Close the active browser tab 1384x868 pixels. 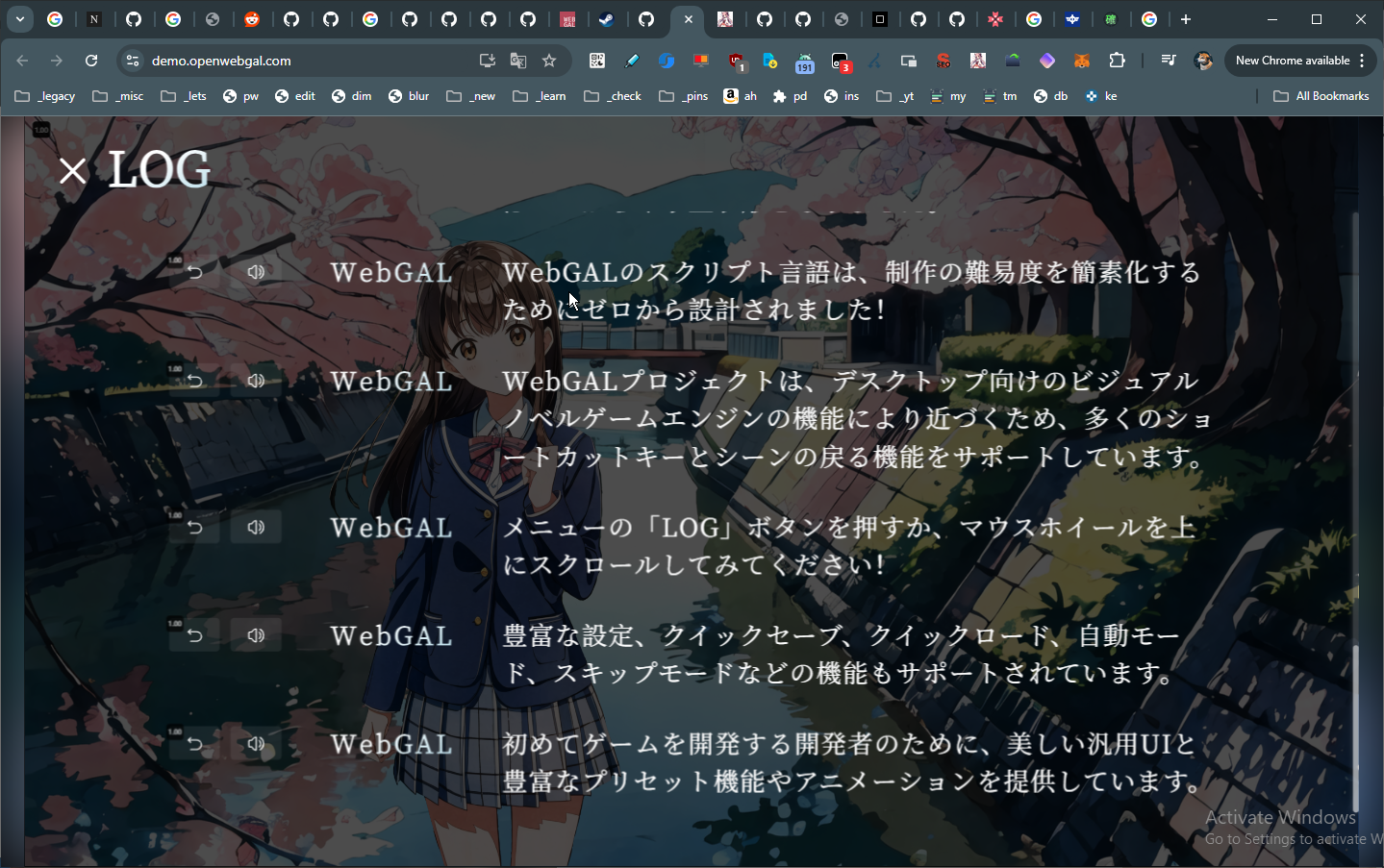pyautogui.click(x=689, y=19)
